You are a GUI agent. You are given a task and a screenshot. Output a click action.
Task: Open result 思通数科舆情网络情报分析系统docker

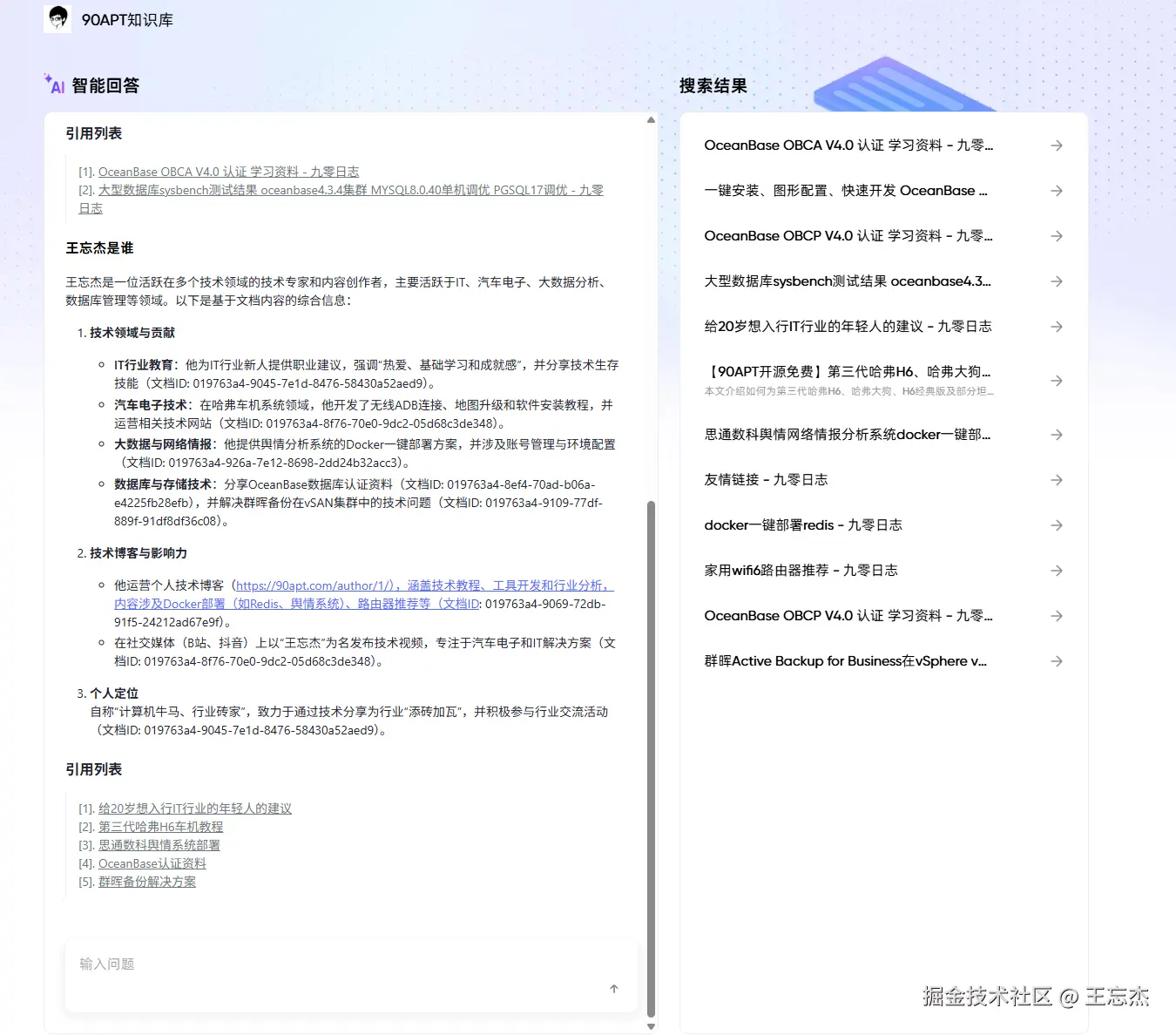point(847,435)
